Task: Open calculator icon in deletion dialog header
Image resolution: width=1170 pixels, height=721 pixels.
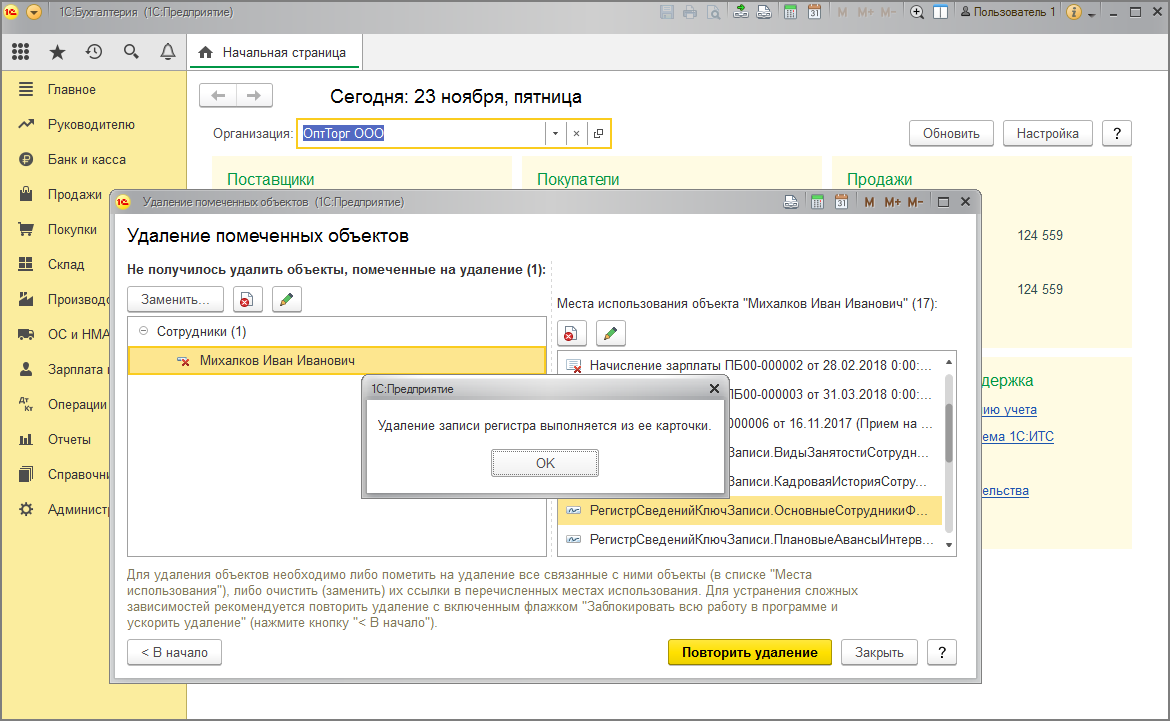Action: point(818,202)
